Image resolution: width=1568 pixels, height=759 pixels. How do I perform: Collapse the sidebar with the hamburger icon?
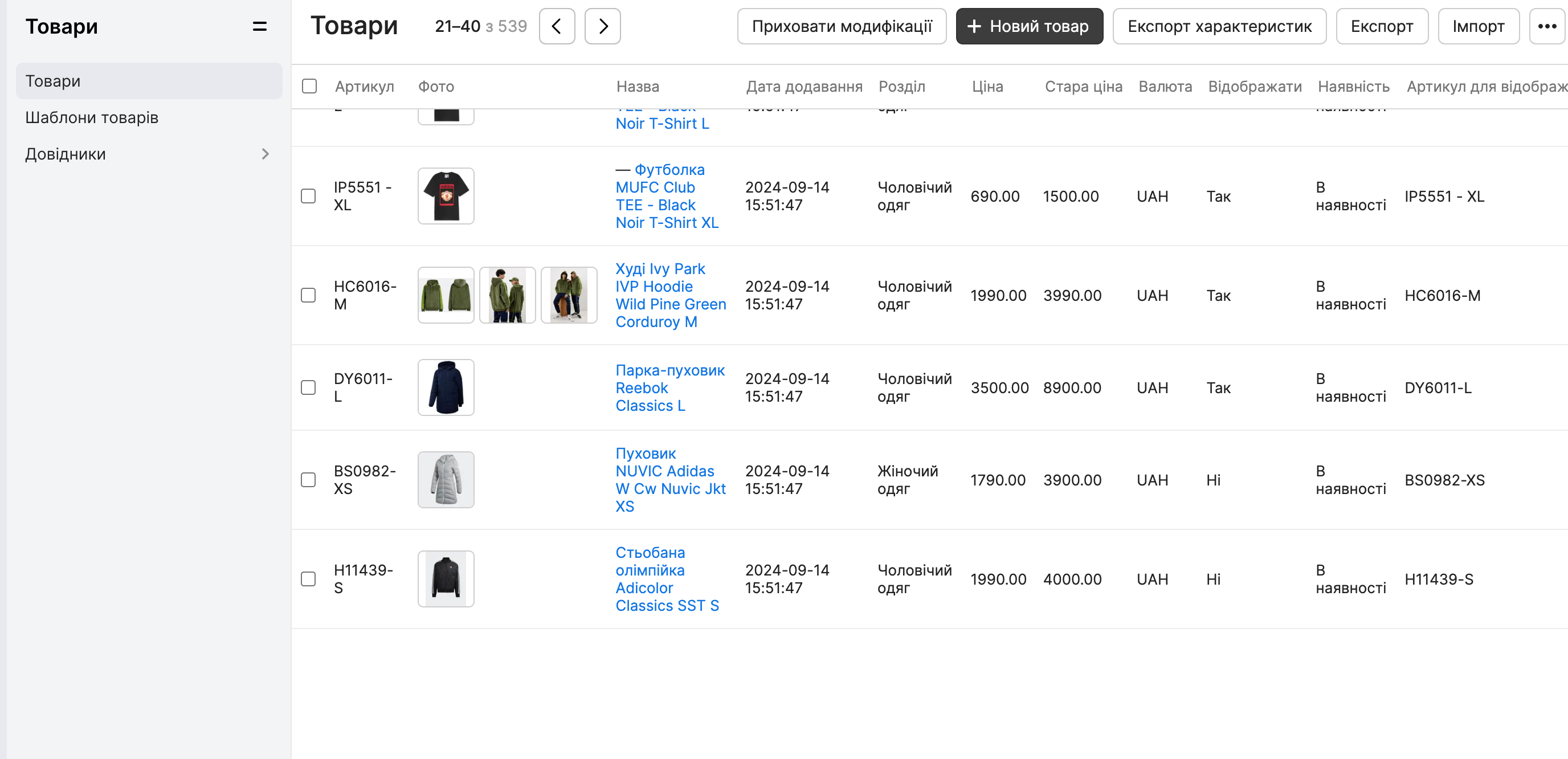tap(259, 26)
